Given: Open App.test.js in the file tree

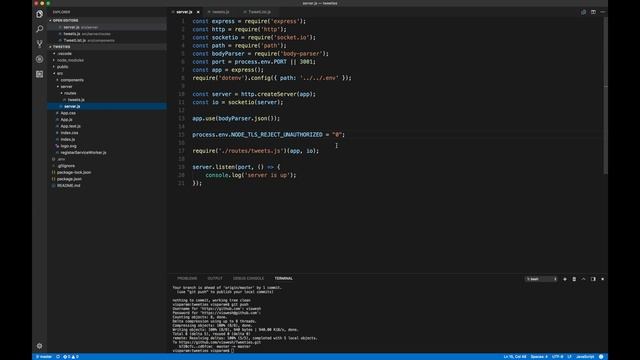Looking at the screenshot, I should (x=70, y=126).
